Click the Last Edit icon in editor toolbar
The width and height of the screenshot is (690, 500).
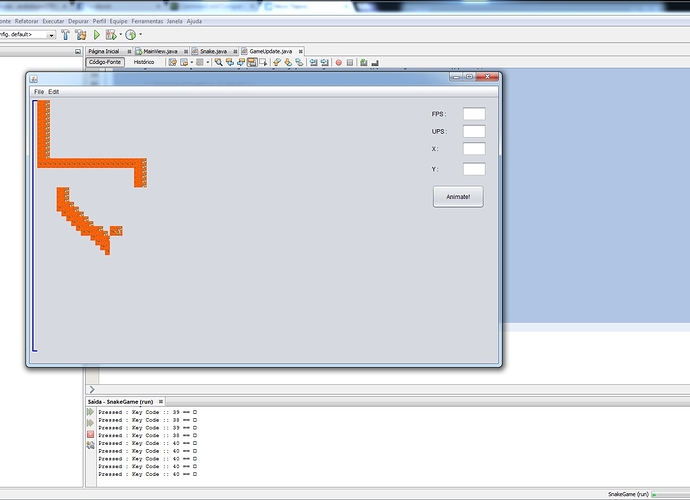[172, 62]
